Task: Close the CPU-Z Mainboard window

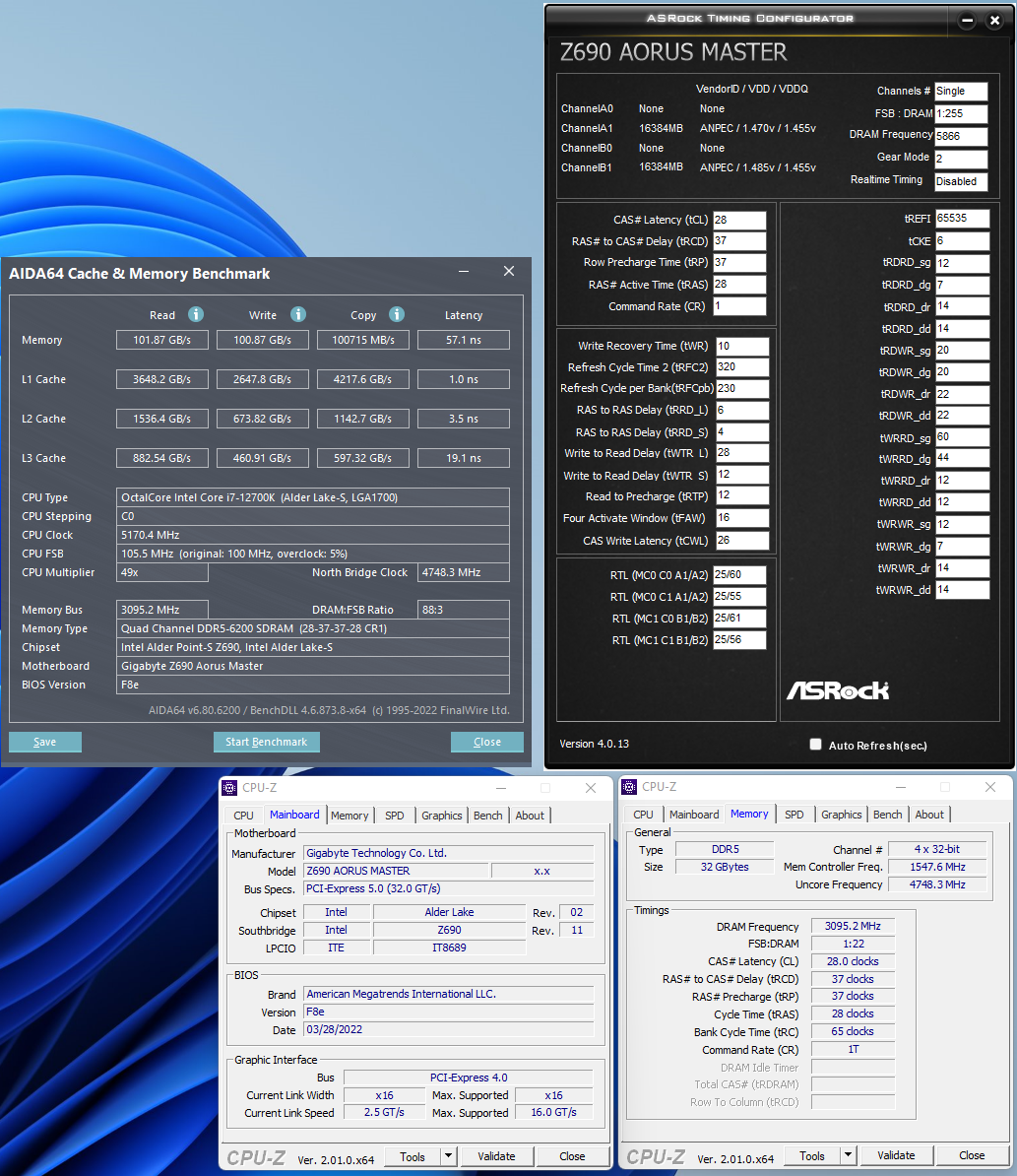Action: click(591, 788)
